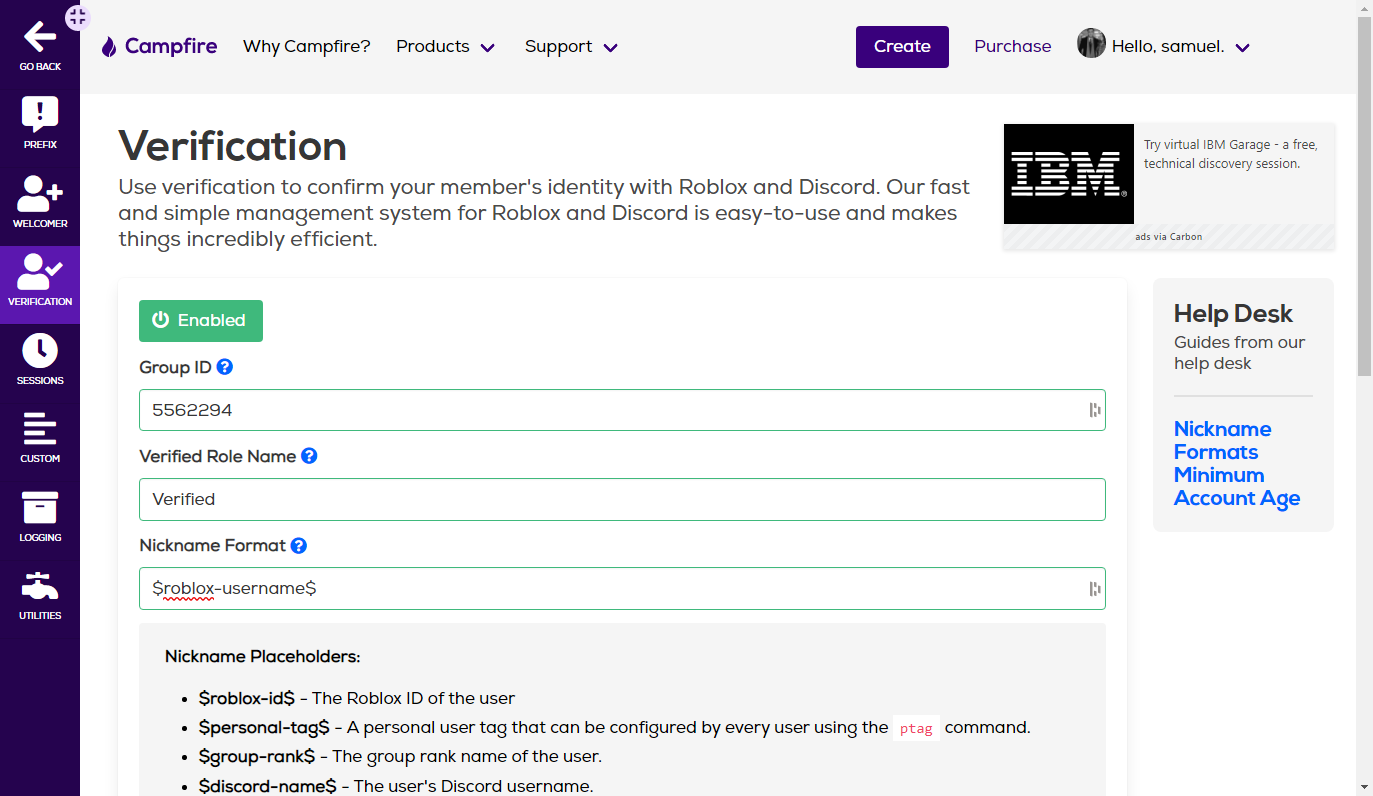Click the icon inside the Nickname Format field
The width and height of the screenshot is (1373, 796).
(1095, 589)
